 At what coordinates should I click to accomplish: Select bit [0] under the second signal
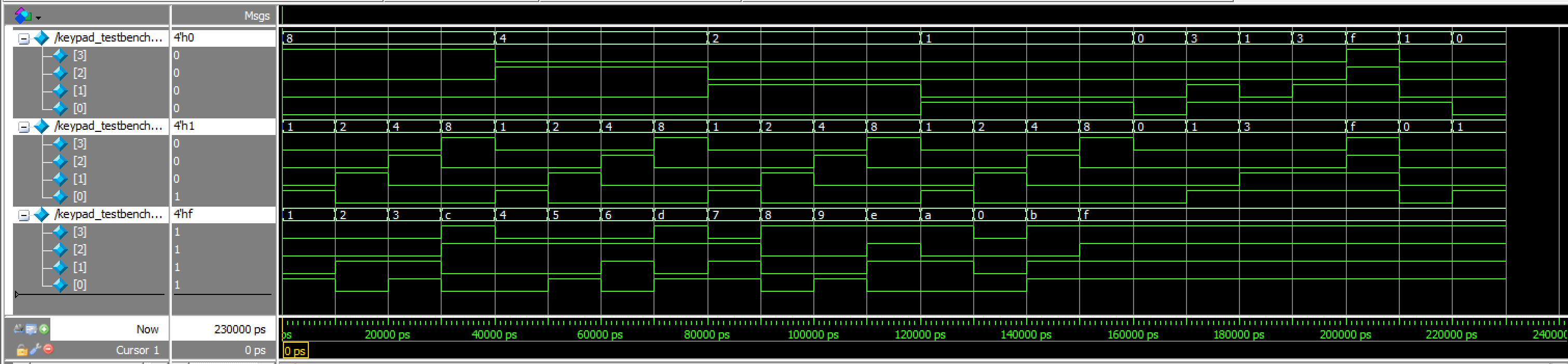79,197
